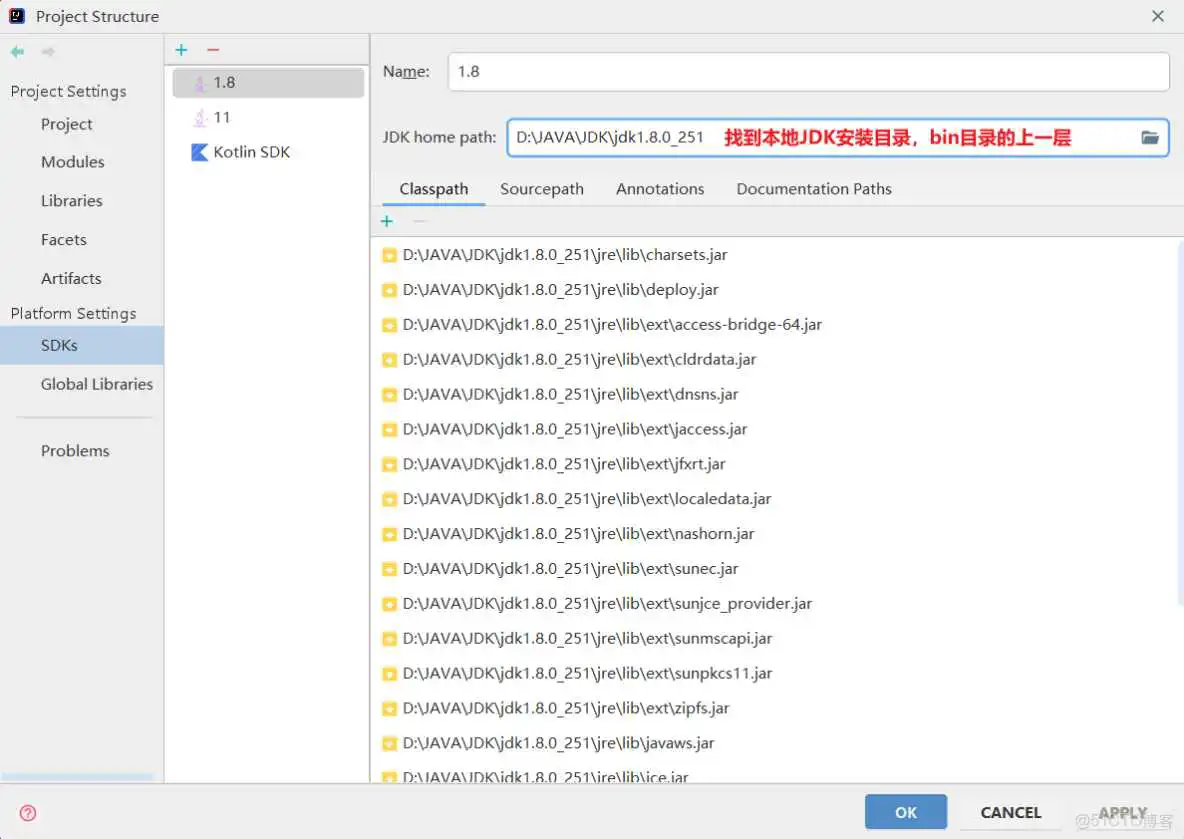Click the back navigation arrow
The image size is (1184, 839).
coord(16,50)
